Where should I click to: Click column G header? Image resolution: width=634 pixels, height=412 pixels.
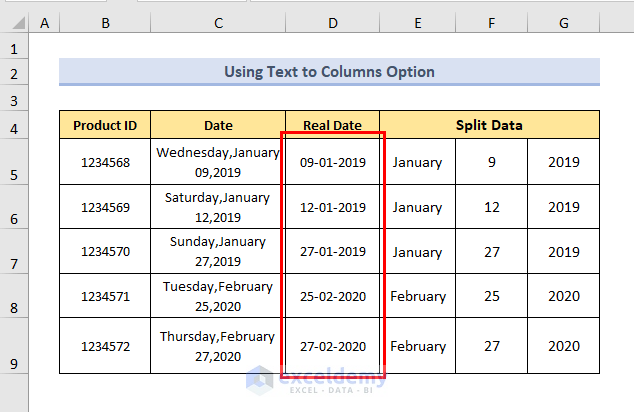coord(563,22)
